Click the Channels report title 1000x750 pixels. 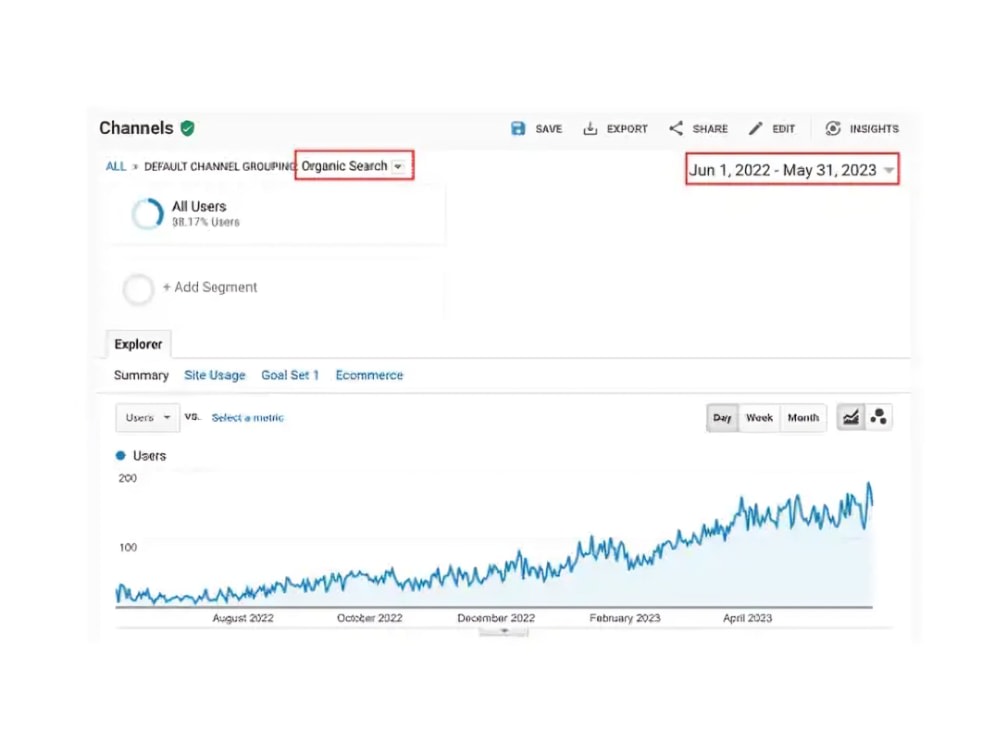coord(136,128)
